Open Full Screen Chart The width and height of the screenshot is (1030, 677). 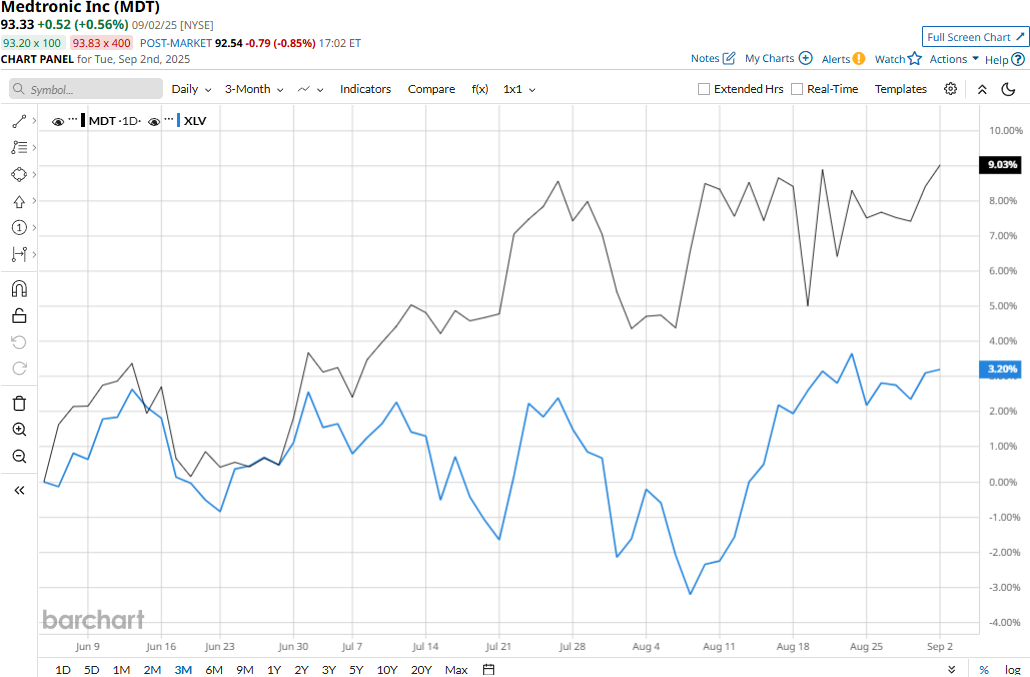[975, 37]
